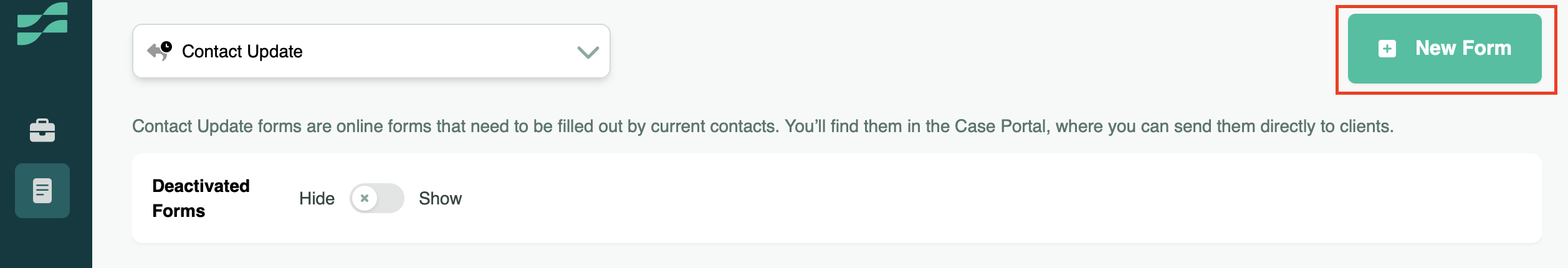Screen dimensions: 1568x268
Task: Click the New Form button label text
Action: pos(1463,48)
